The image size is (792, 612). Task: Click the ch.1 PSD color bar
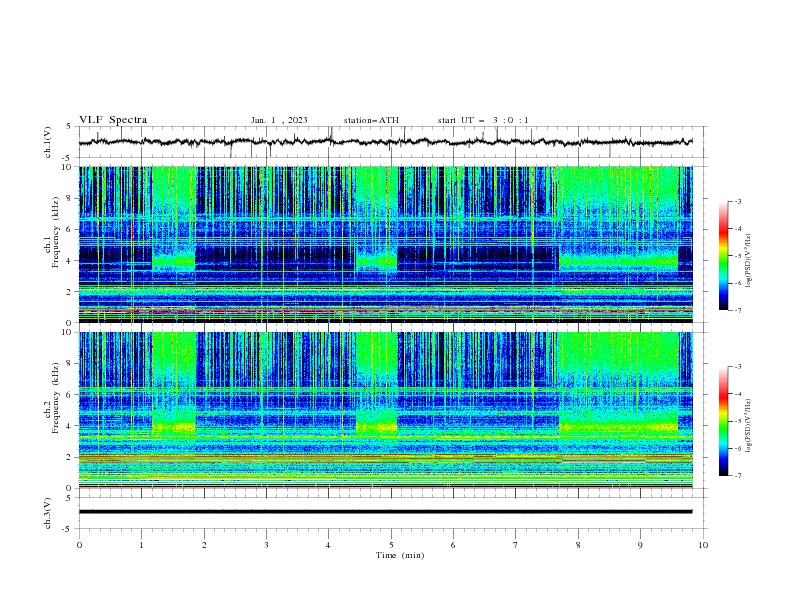(x=724, y=256)
